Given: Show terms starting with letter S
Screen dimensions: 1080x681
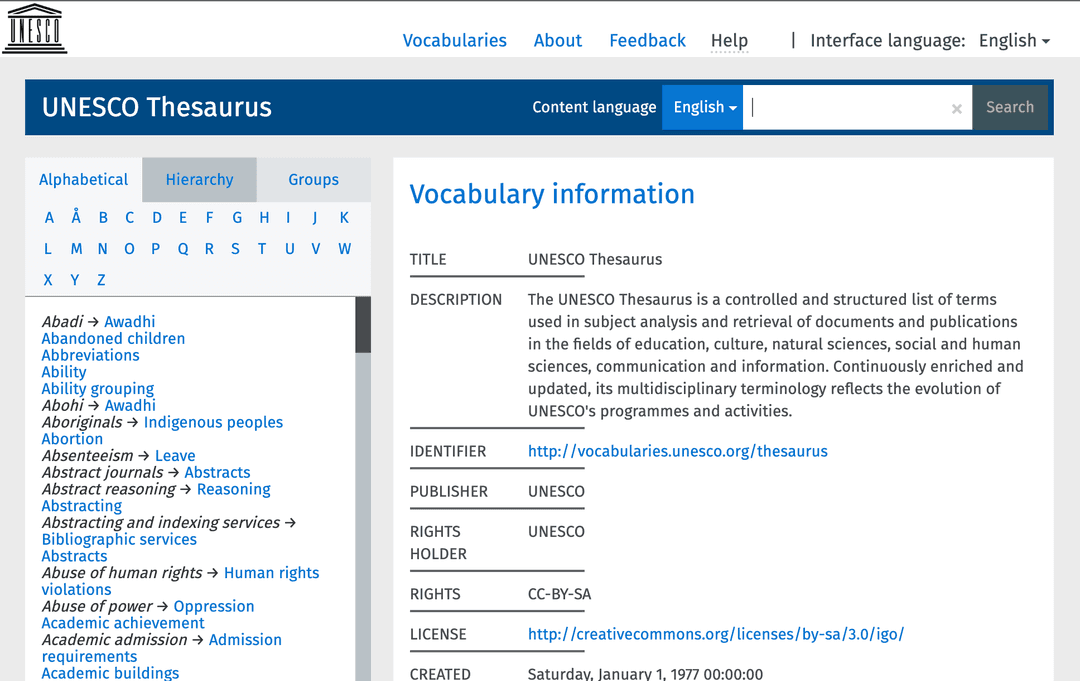Looking at the screenshot, I should point(236,249).
